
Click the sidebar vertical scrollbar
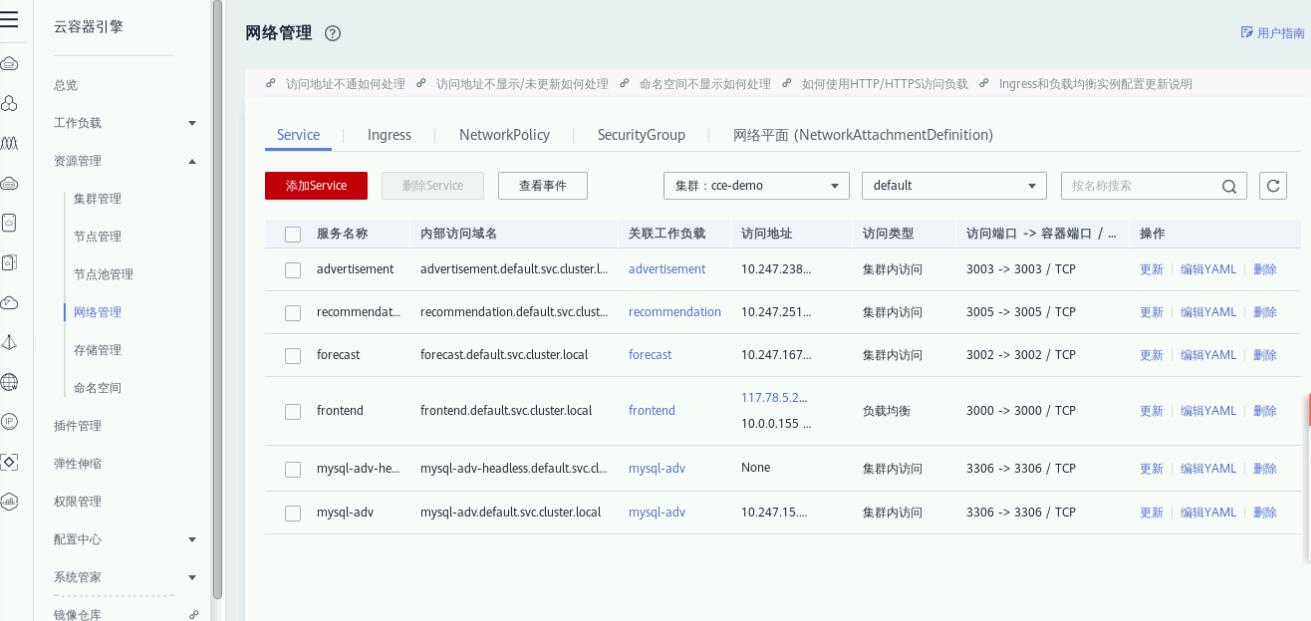point(217,300)
